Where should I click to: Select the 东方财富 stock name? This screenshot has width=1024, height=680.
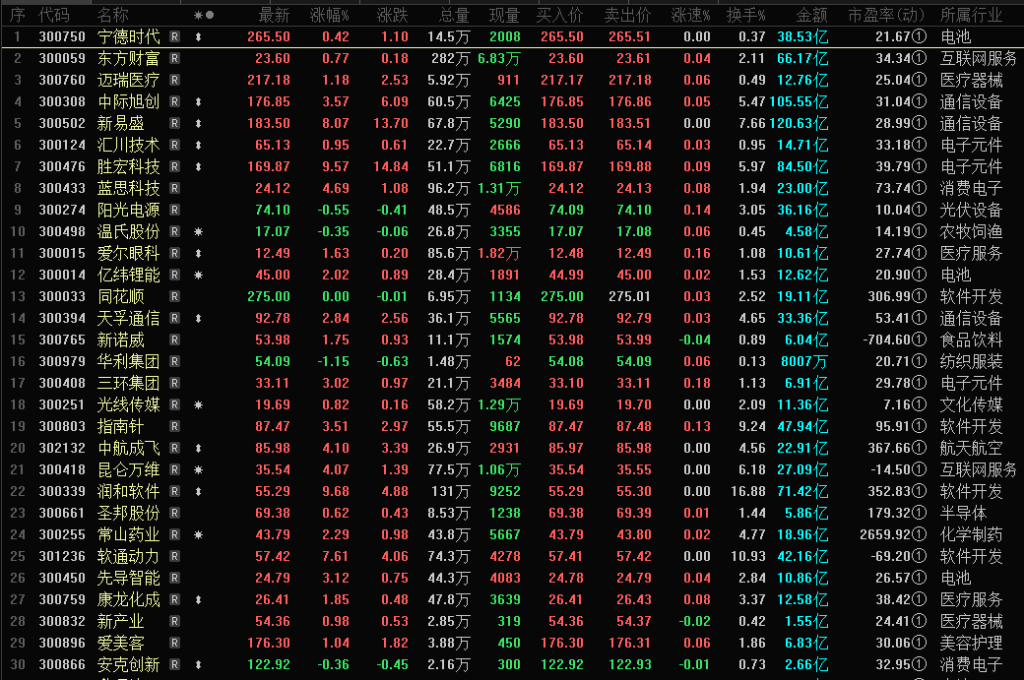(129, 59)
